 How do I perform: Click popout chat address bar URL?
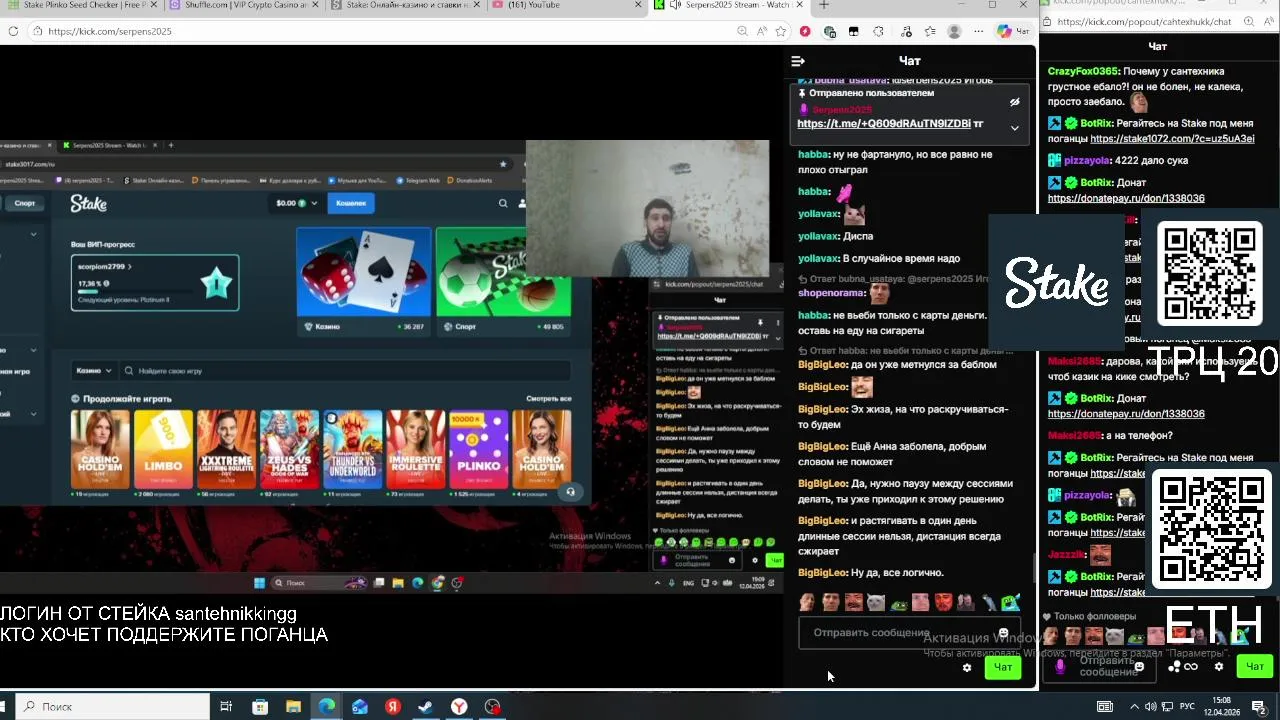click(x=1144, y=21)
